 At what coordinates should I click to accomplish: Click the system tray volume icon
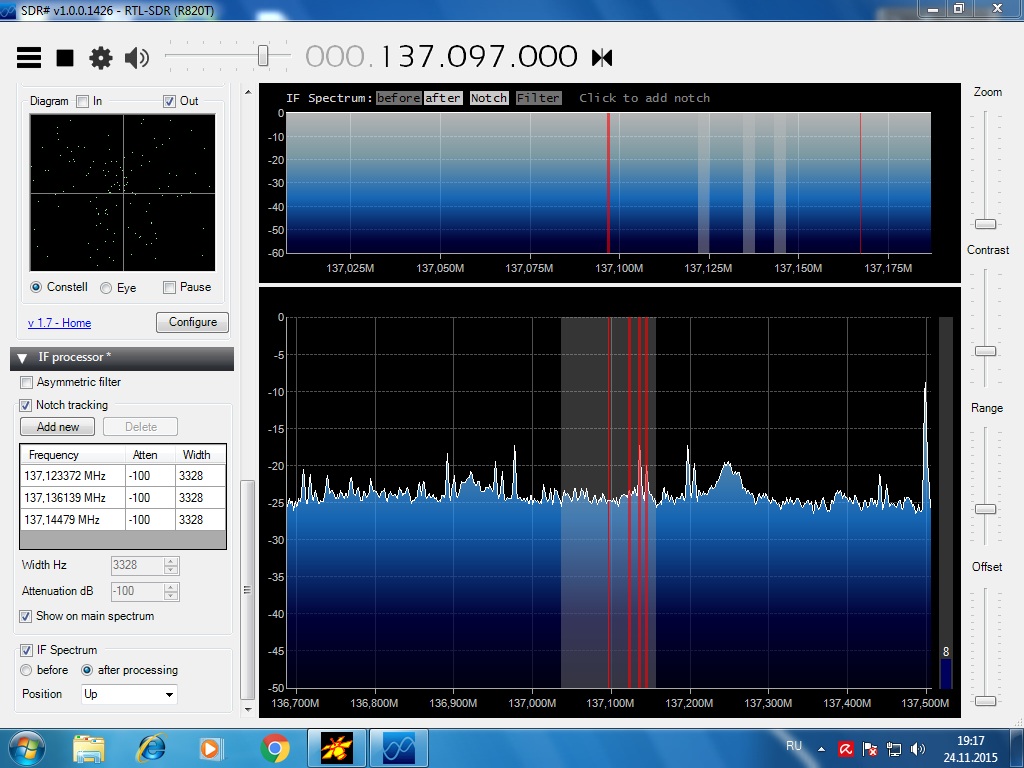click(x=918, y=749)
